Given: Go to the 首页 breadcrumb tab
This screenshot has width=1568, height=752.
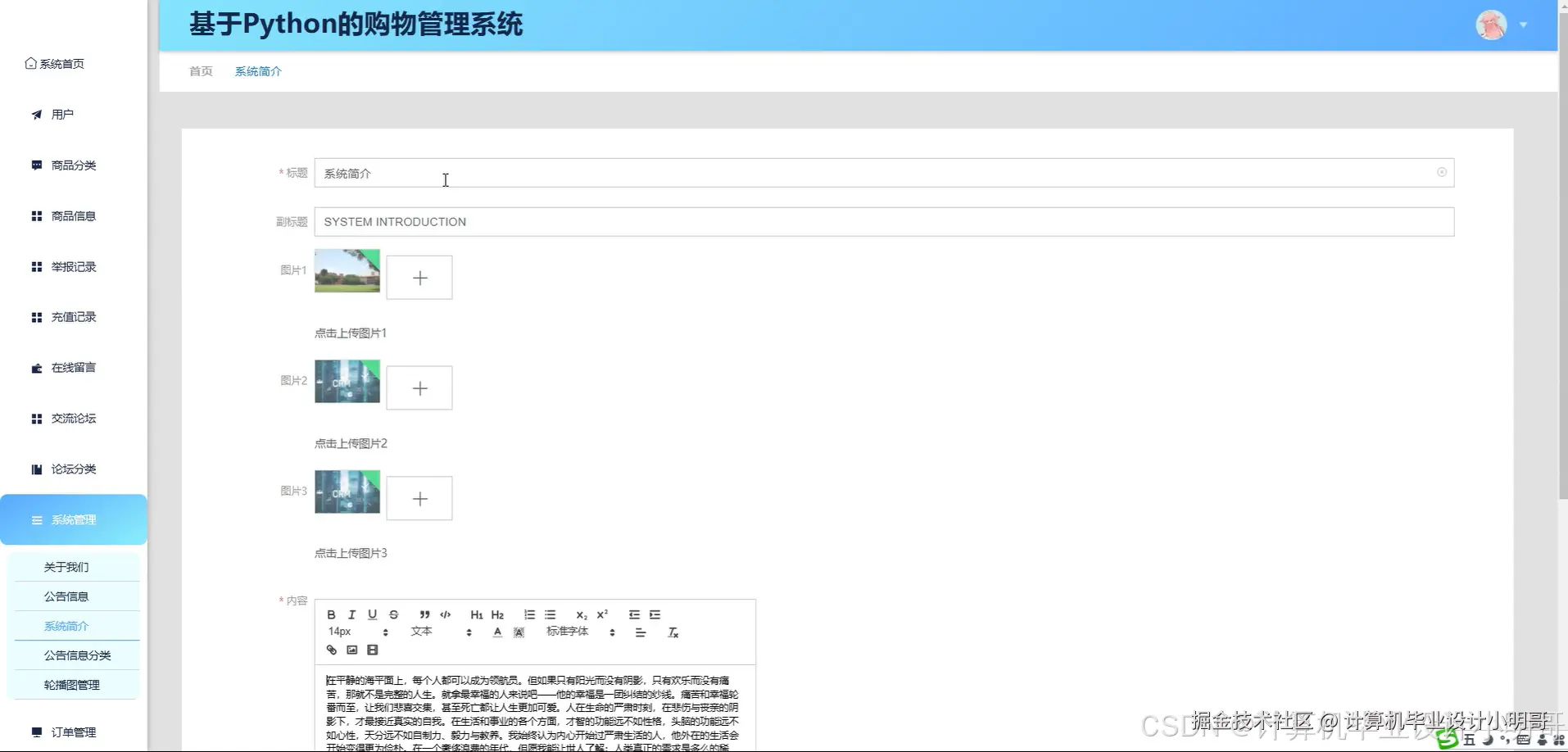Looking at the screenshot, I should tap(200, 71).
